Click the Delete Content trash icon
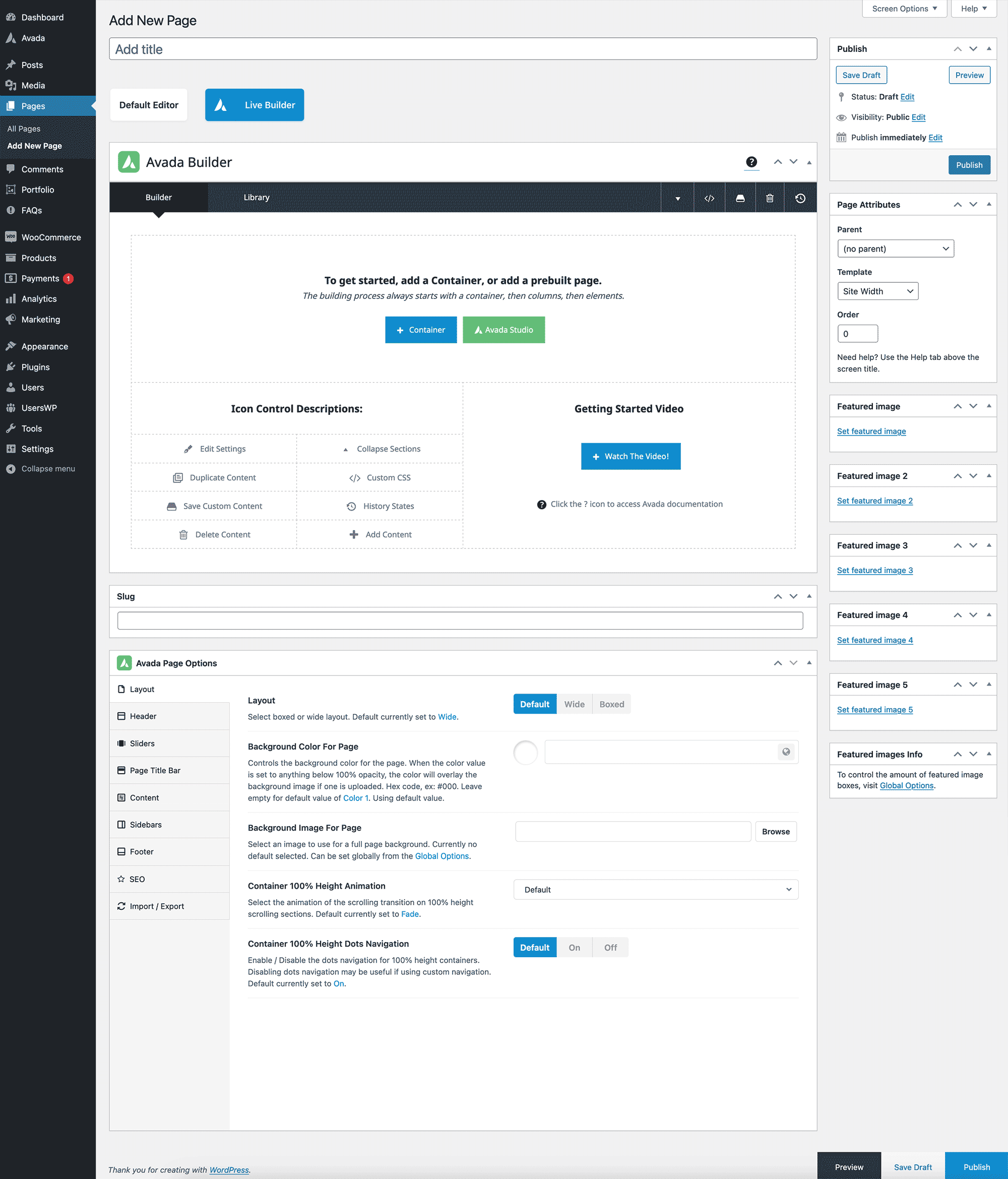 coord(183,534)
